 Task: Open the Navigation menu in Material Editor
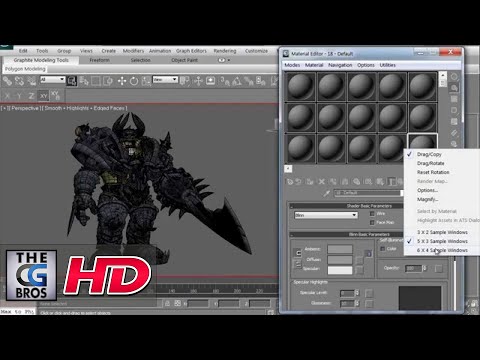coord(340,65)
